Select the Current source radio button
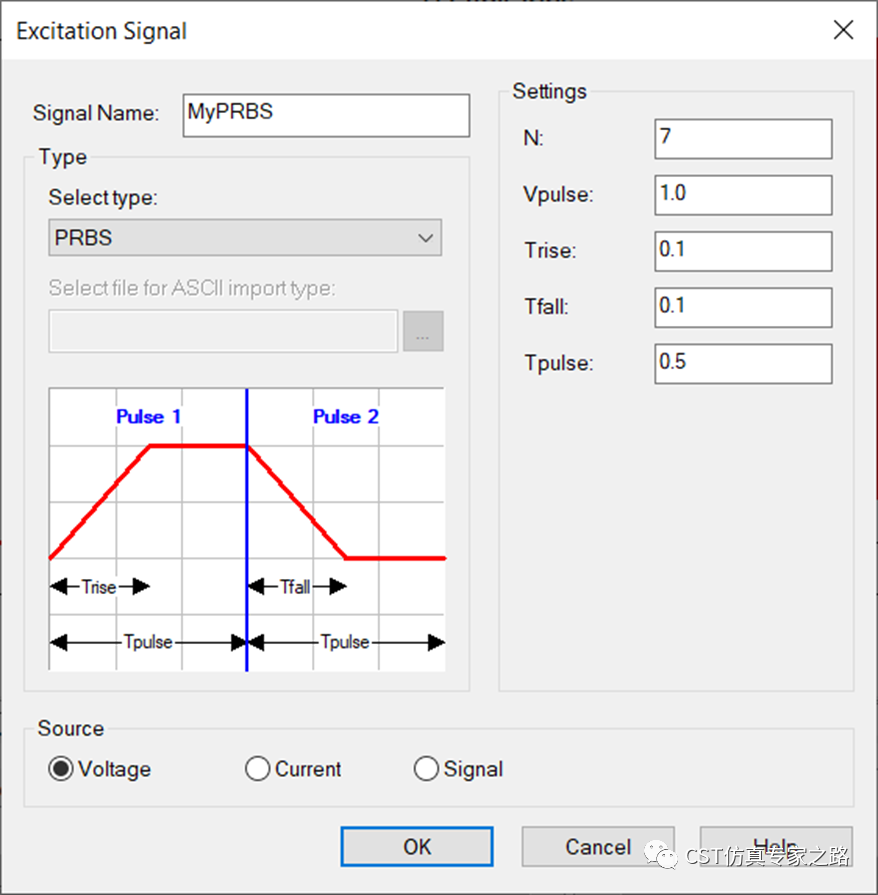 click(258, 769)
